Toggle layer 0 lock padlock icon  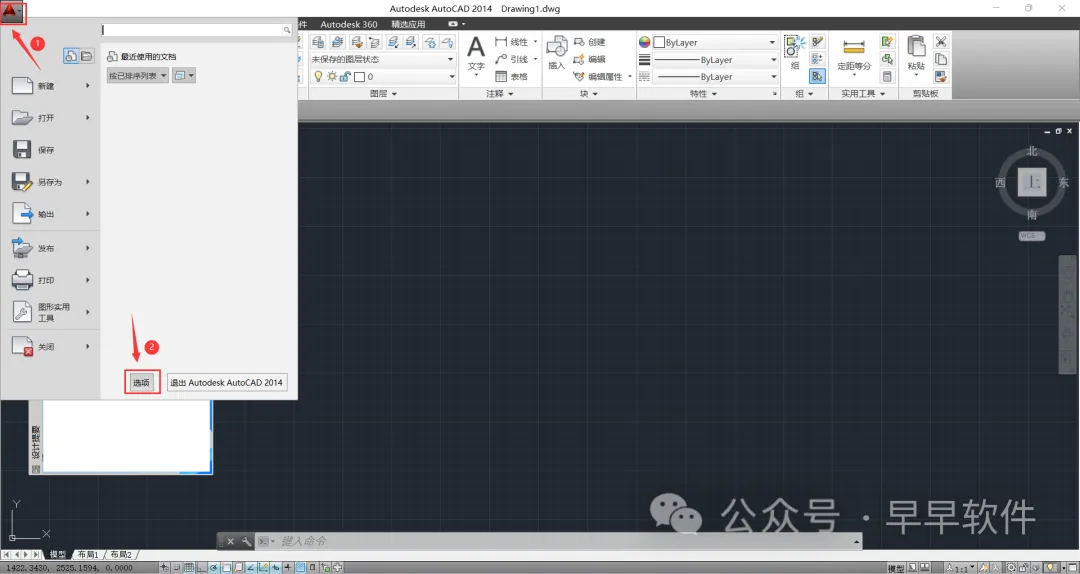tap(344, 76)
